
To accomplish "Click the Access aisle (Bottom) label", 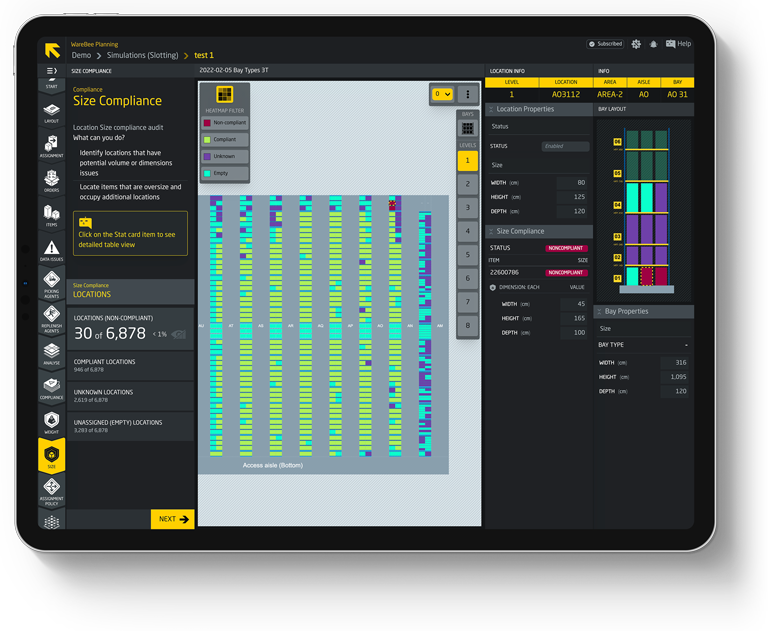I will pos(273,465).
